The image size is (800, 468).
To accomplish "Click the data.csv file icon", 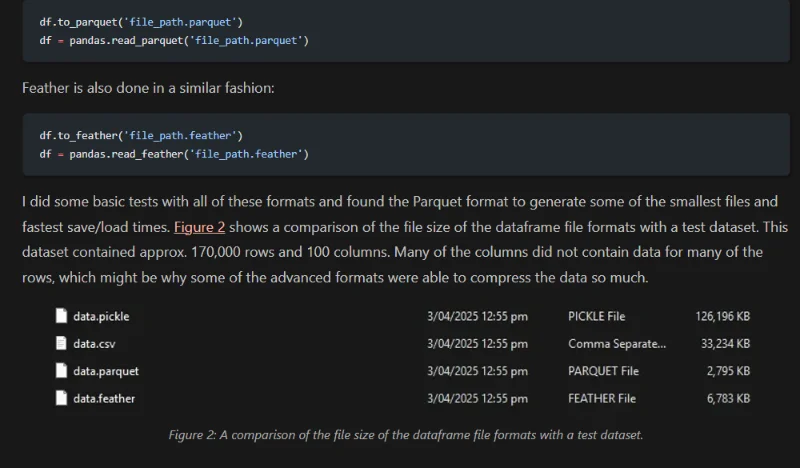I will [61, 344].
